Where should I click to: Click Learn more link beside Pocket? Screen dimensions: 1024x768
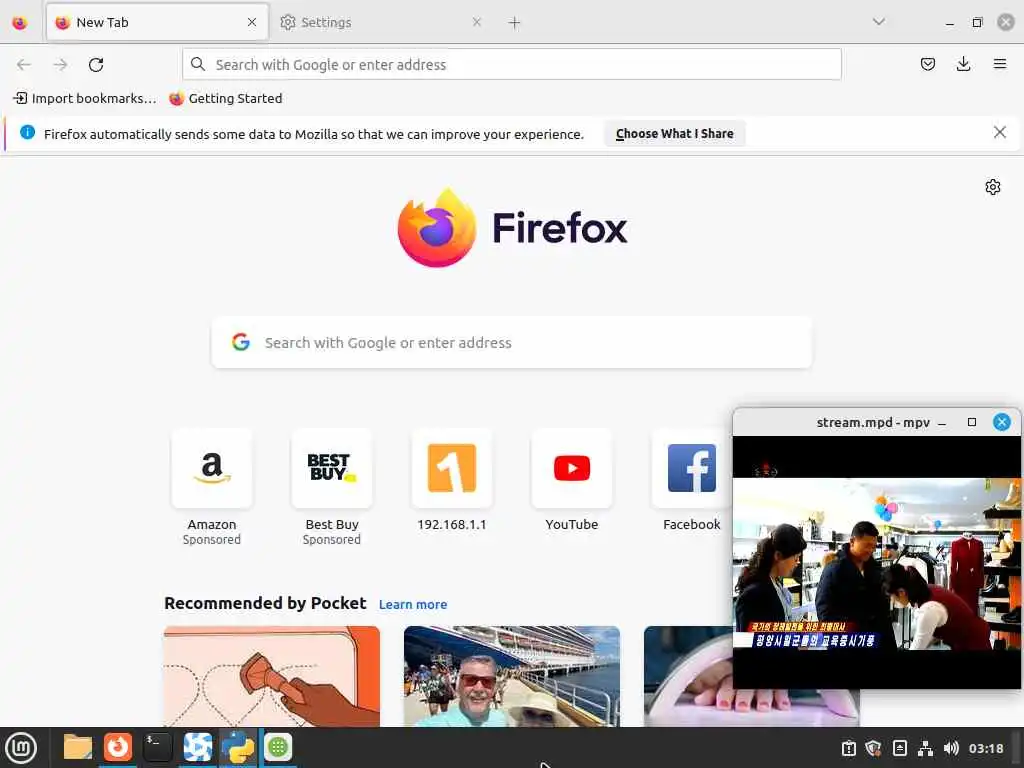coord(413,605)
